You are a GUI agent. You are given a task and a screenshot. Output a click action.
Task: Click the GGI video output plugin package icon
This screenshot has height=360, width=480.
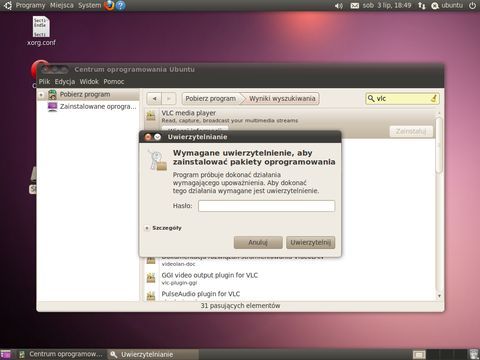coord(151,277)
